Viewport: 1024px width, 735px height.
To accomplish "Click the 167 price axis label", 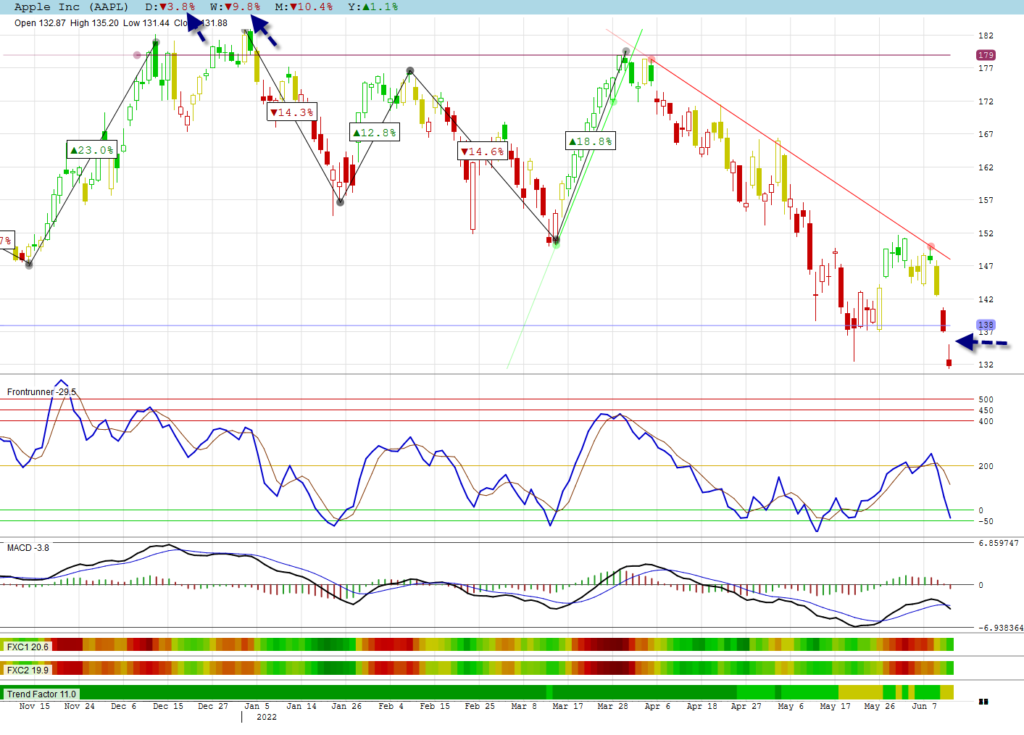I will (x=985, y=134).
